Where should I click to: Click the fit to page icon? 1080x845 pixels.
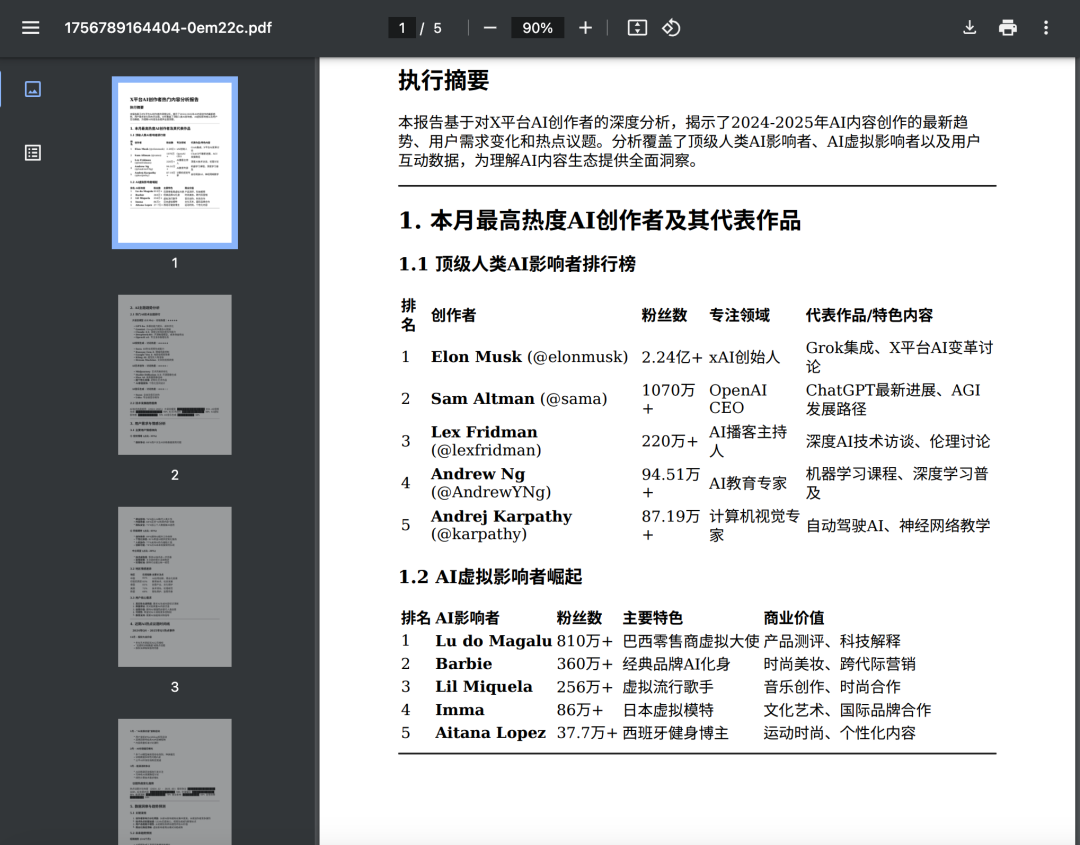(x=637, y=28)
